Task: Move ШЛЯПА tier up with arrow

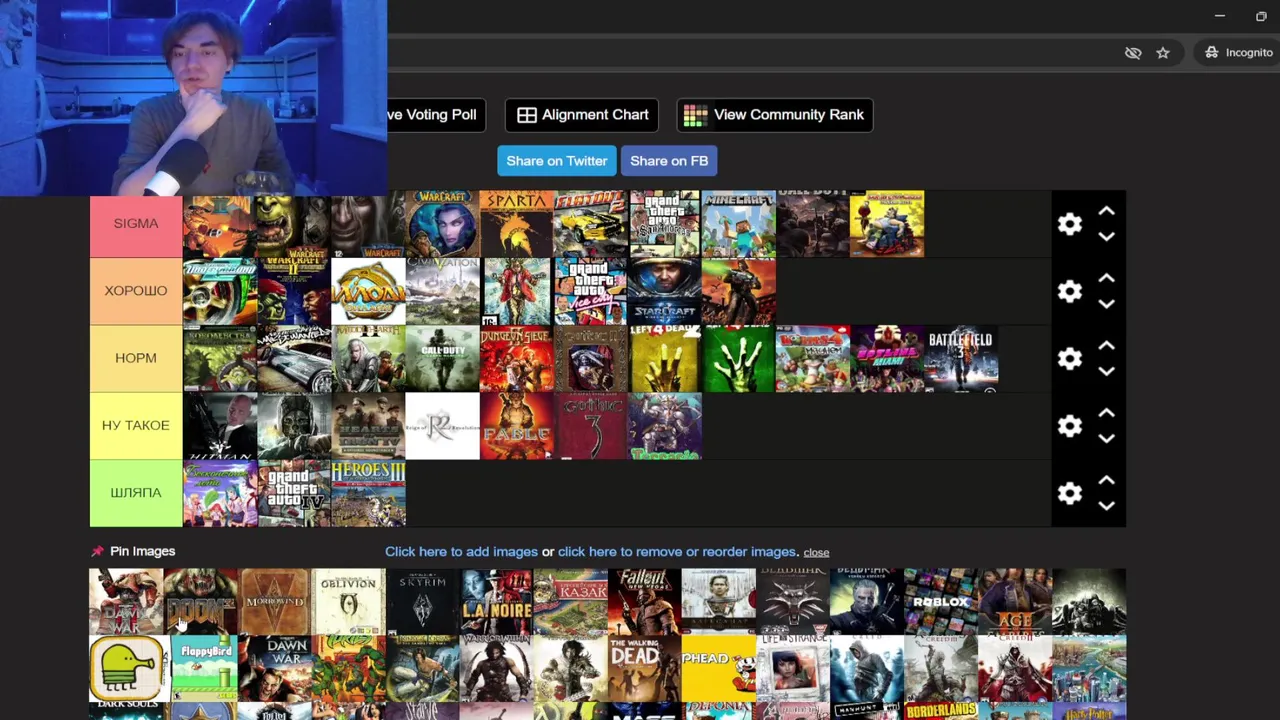Action: coord(1106,480)
